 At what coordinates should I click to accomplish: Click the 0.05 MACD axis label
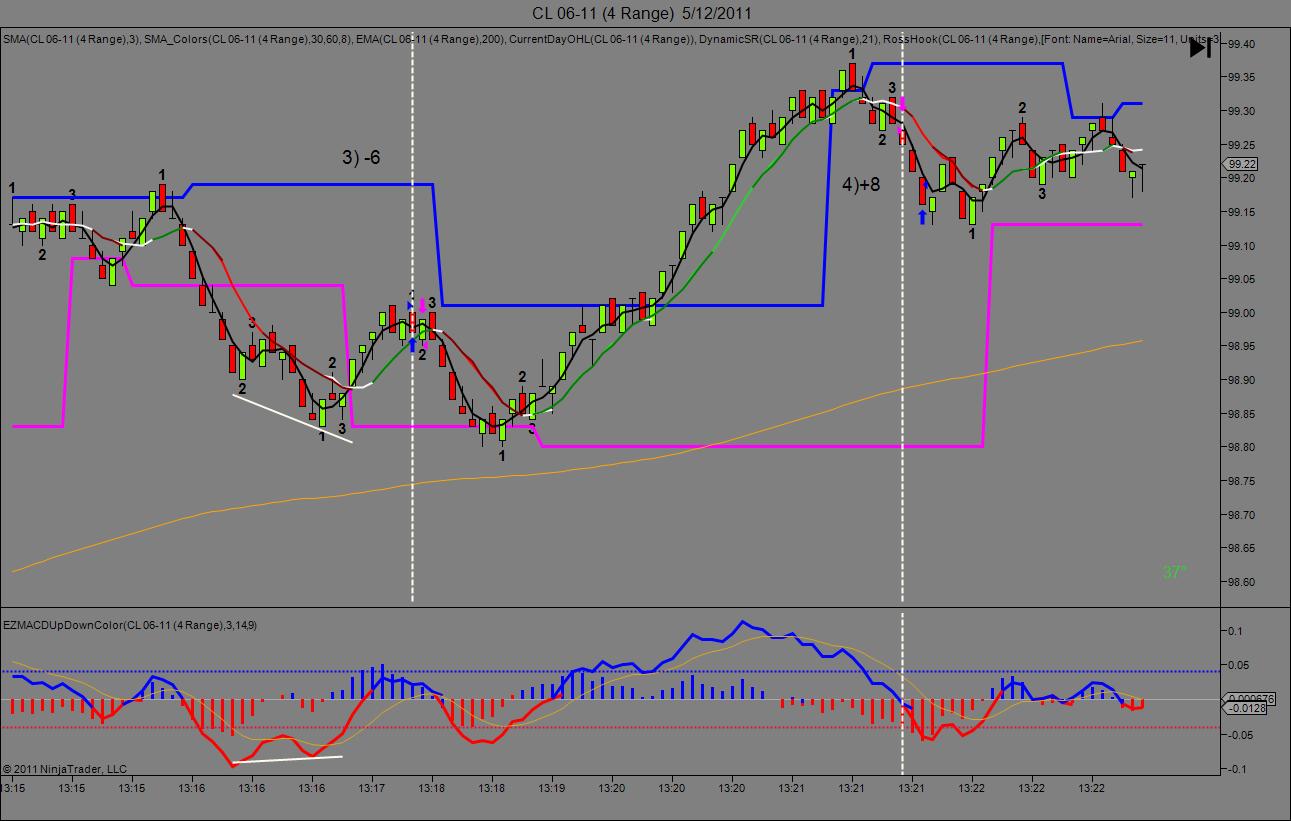pyautogui.click(x=1239, y=666)
